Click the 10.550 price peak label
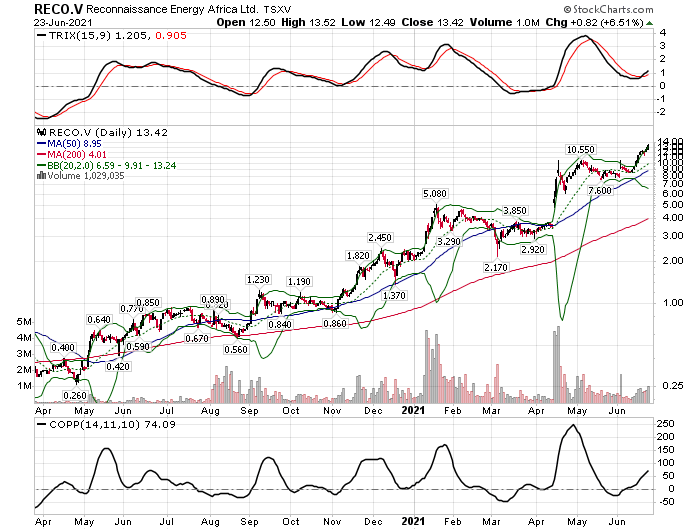The image size is (700, 530). pyautogui.click(x=581, y=150)
